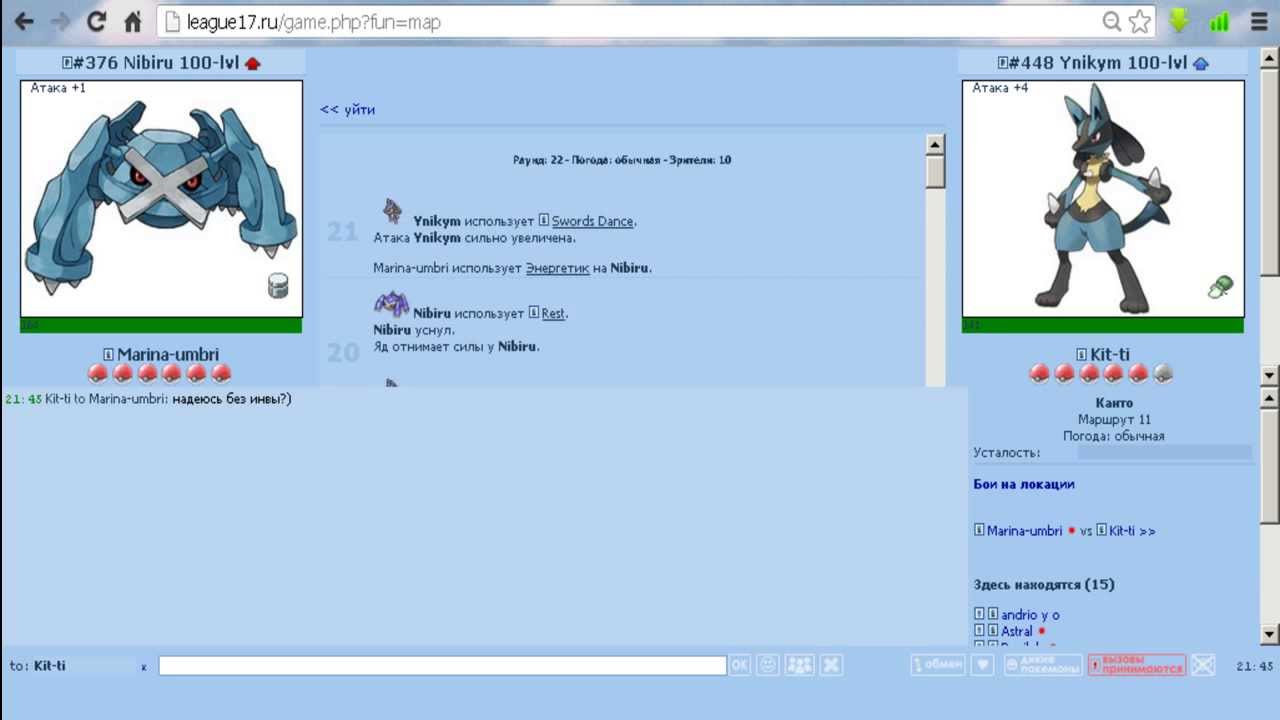Toggle the 'вызовы принимаются' challenges switch
This screenshot has width=1280, height=720.
[1137, 665]
